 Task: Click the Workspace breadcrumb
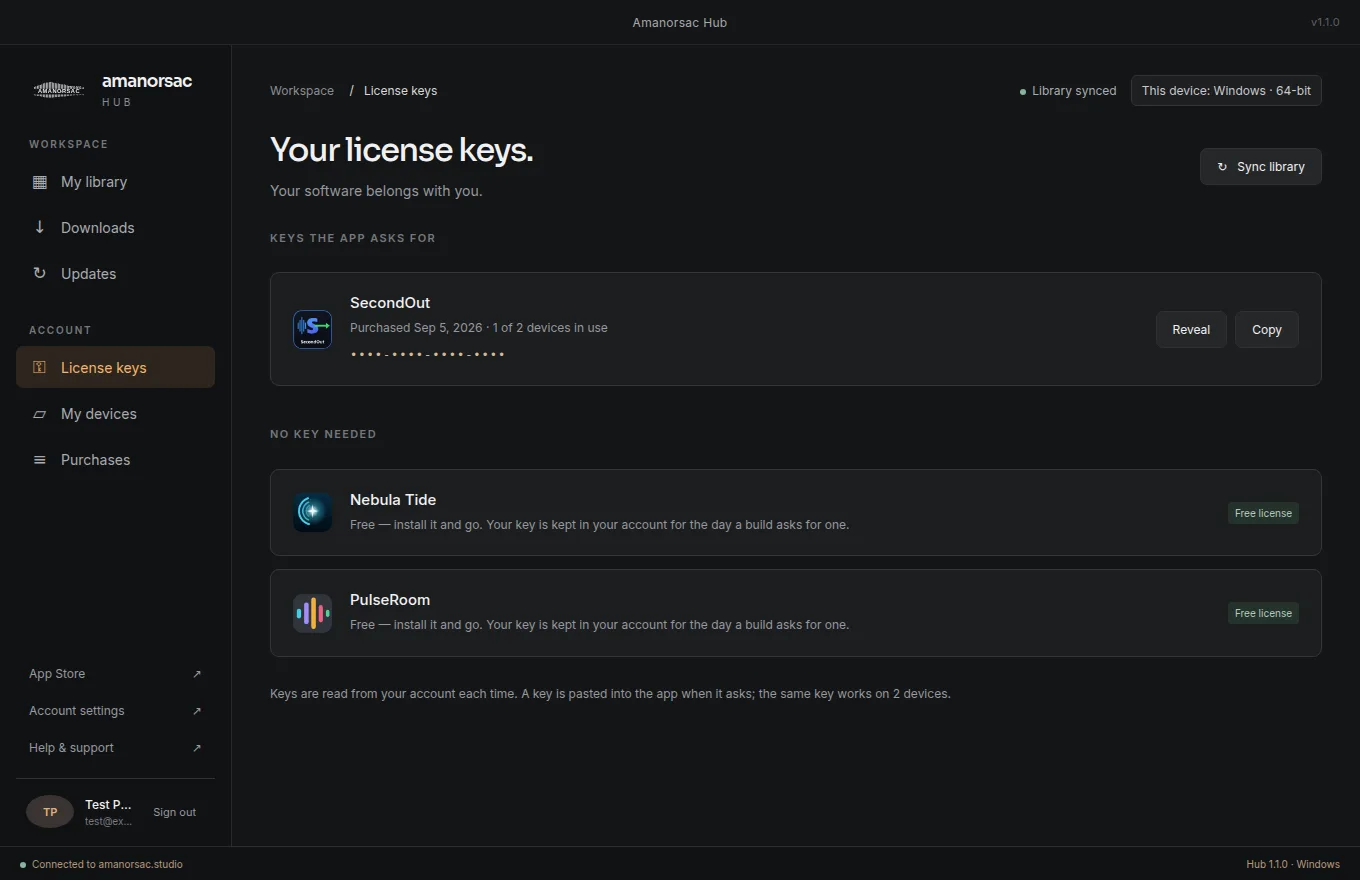coord(302,90)
